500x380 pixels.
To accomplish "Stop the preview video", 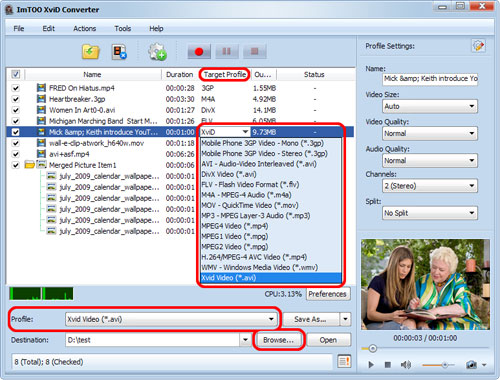I will click(x=388, y=365).
